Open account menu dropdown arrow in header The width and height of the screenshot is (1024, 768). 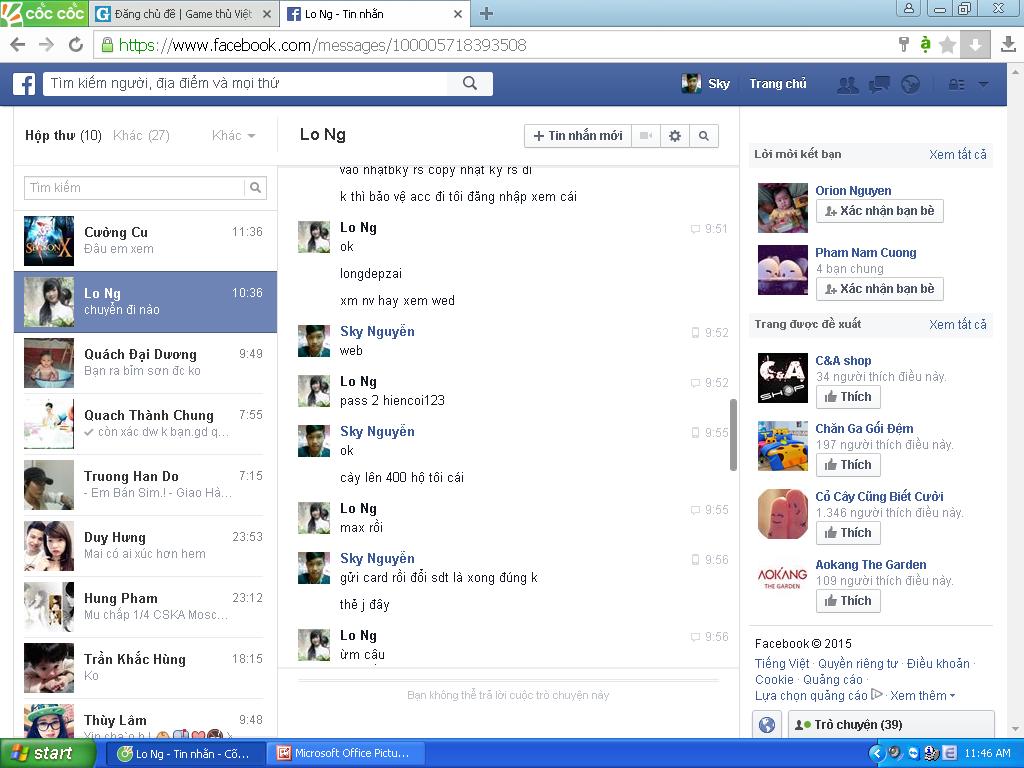pos(983,84)
